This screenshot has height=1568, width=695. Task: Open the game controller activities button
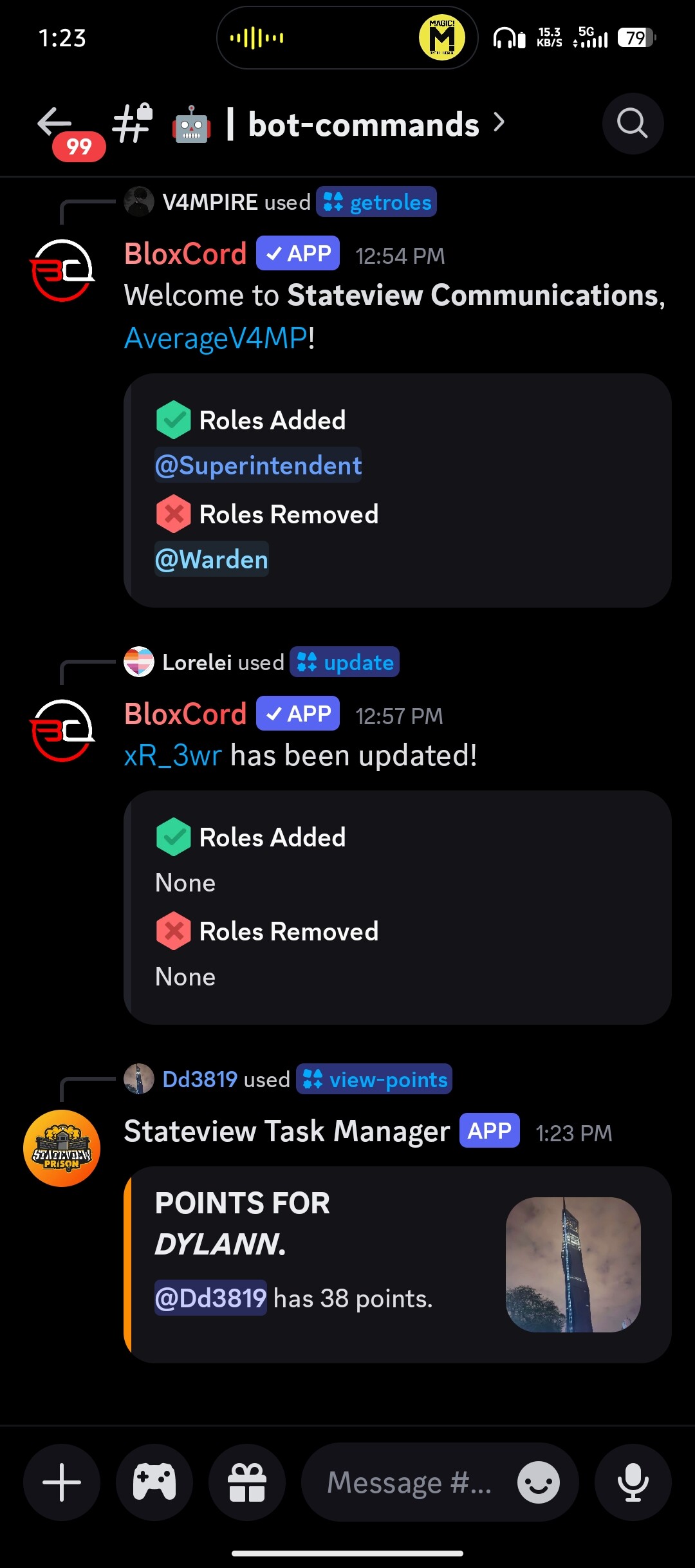(x=154, y=1482)
